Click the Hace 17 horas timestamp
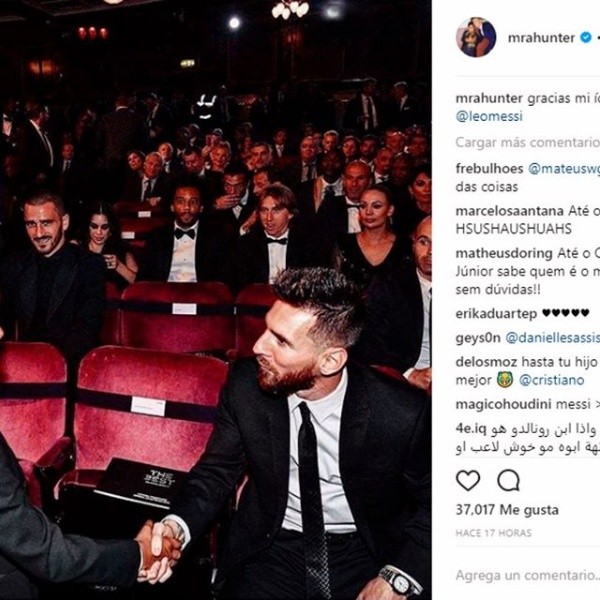Image resolution: width=600 pixels, height=600 pixels. (x=494, y=533)
